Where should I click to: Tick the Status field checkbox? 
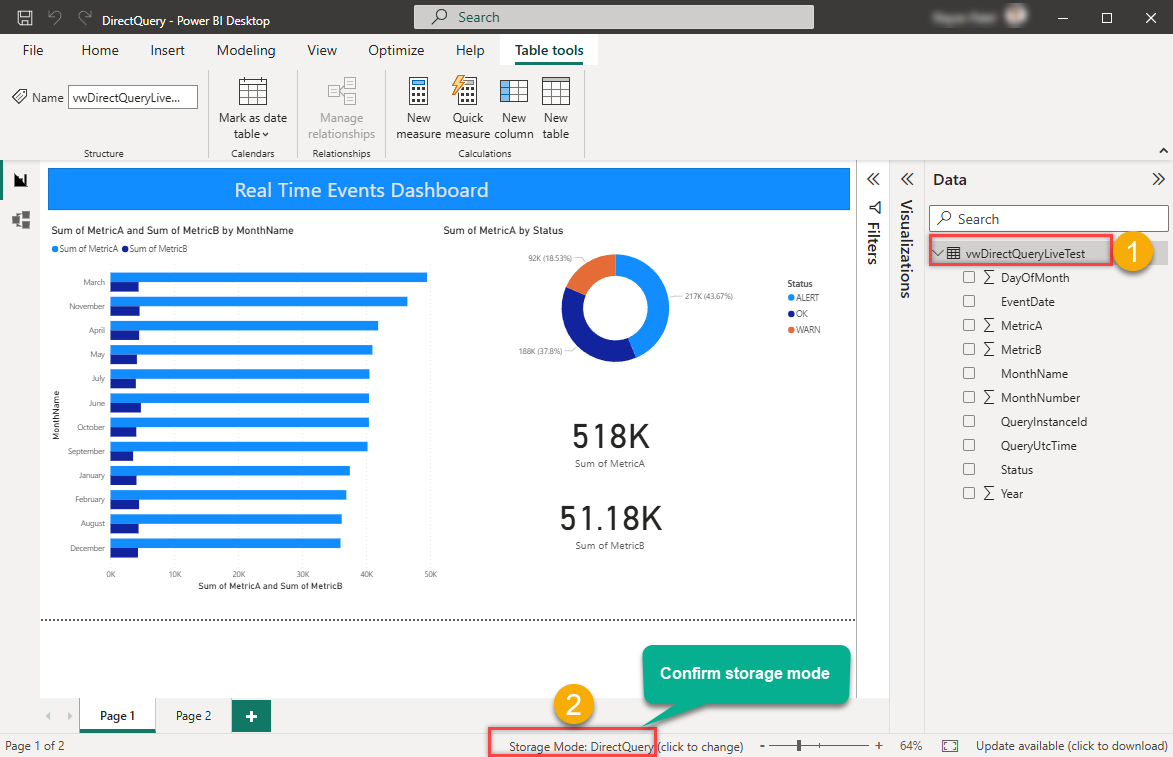968,470
